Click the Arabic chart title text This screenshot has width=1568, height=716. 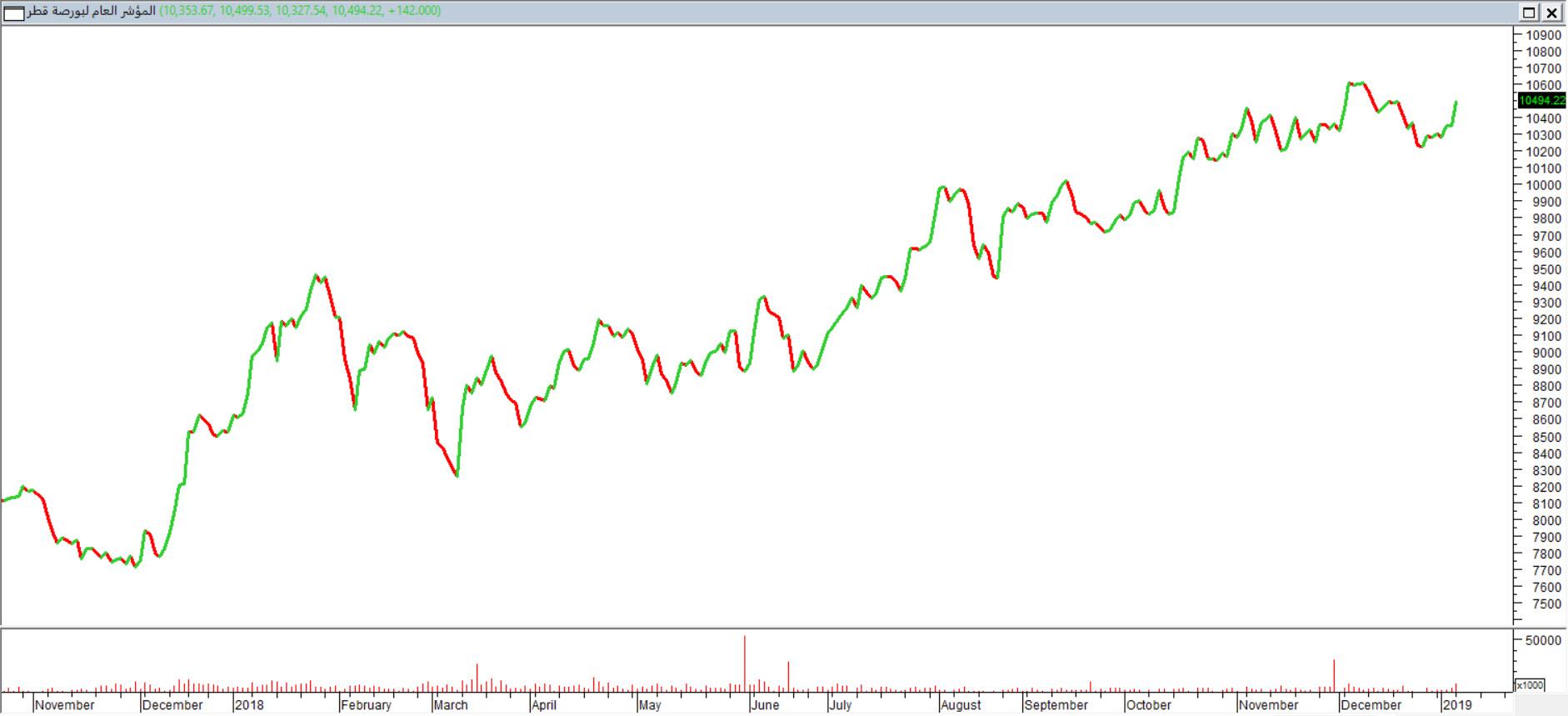(x=92, y=12)
